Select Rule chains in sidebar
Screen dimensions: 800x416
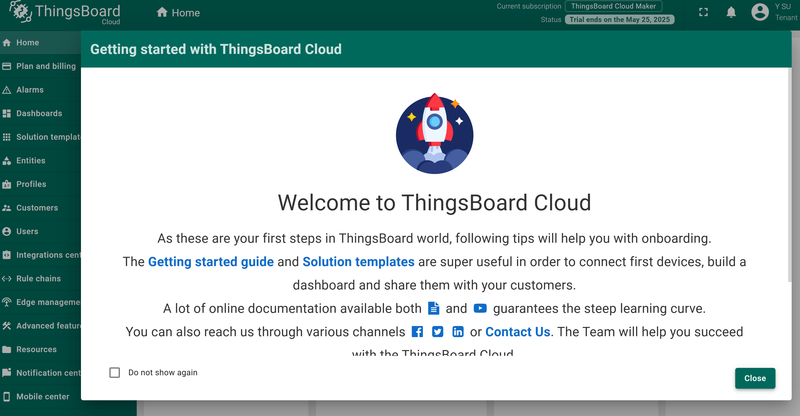(40, 279)
